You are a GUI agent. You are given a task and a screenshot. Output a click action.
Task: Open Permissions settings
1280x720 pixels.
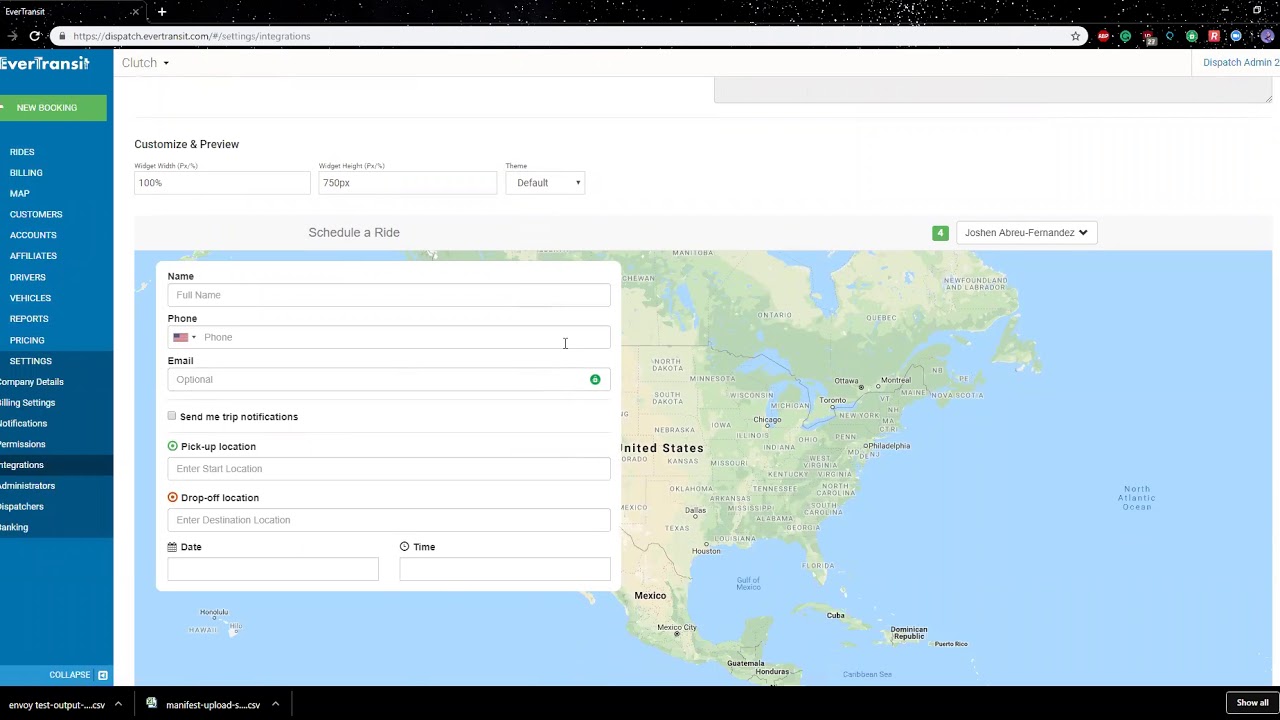[22, 445]
